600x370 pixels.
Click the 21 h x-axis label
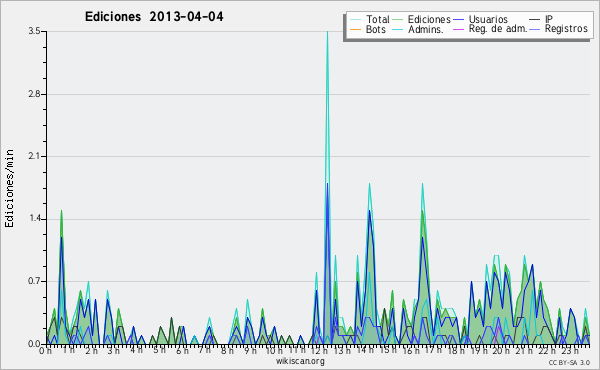[x=523, y=351]
